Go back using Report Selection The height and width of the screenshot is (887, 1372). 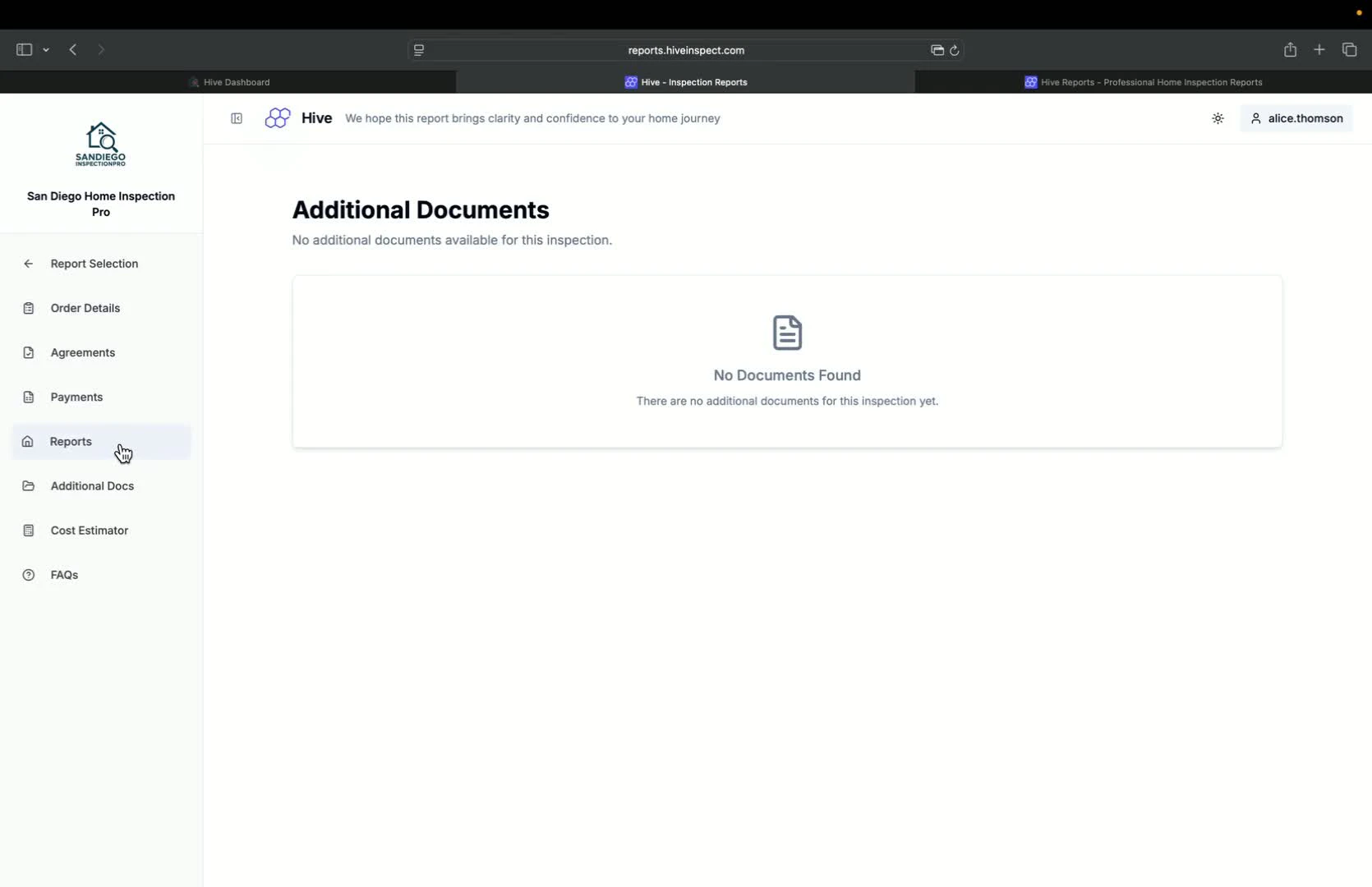click(93, 263)
